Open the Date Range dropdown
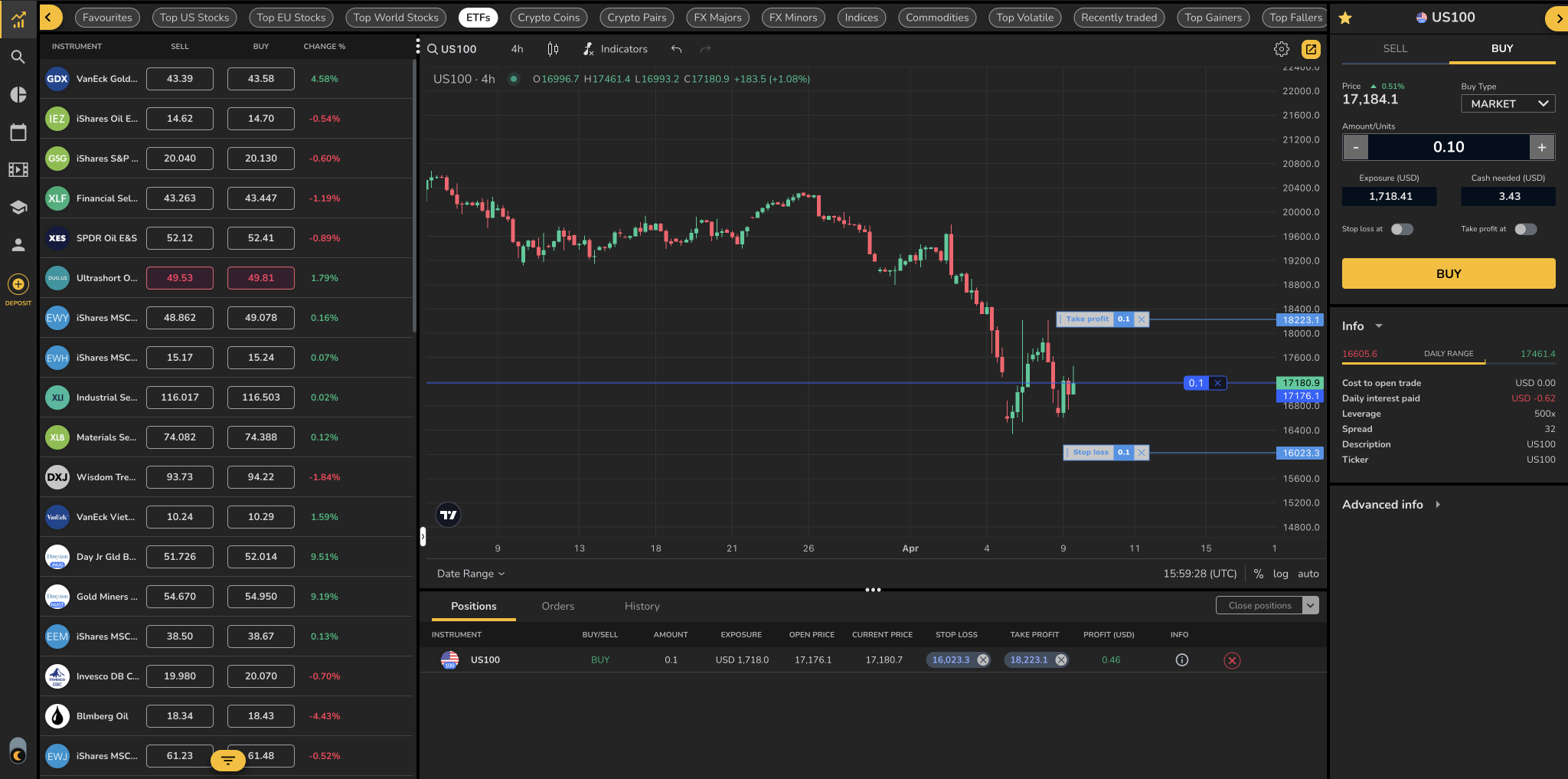 [x=471, y=574]
